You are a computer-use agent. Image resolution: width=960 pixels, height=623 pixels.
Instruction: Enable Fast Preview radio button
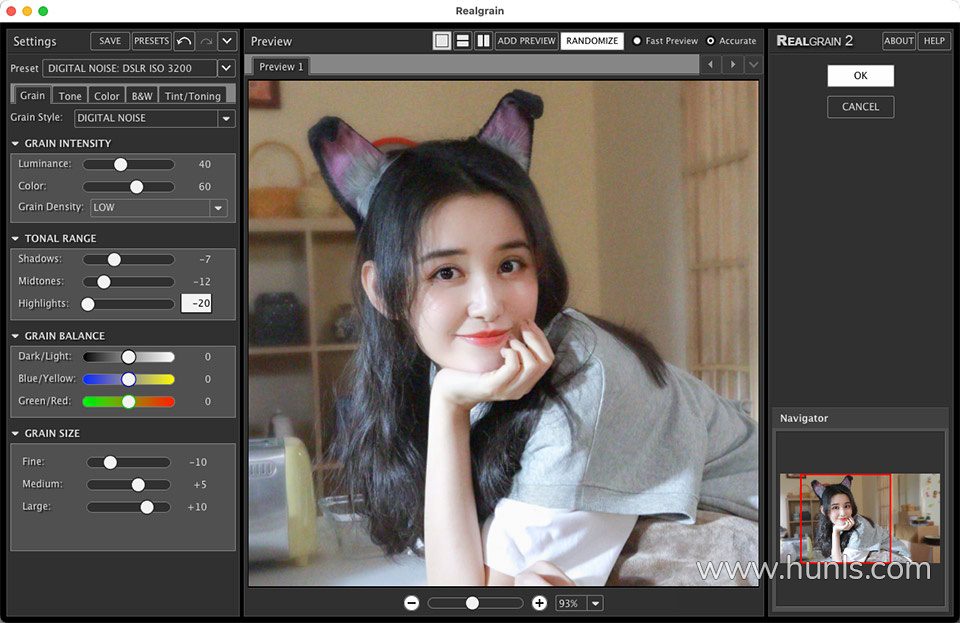(x=637, y=41)
